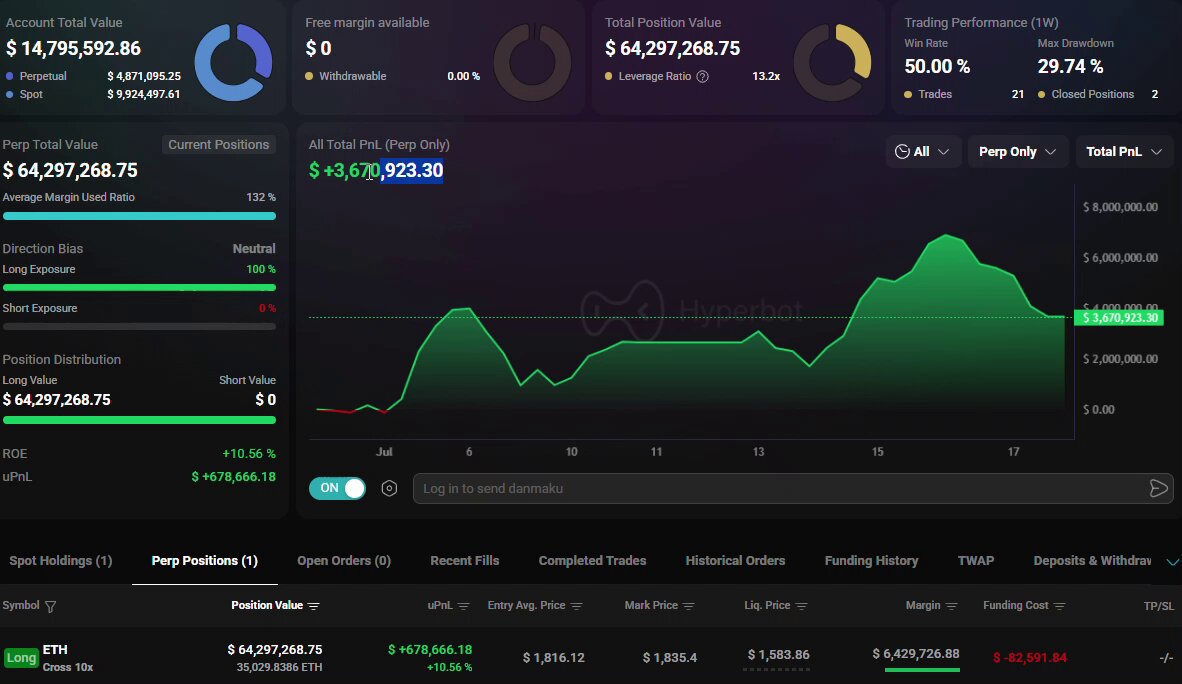Sort by Mark Price column icon

coord(688,606)
